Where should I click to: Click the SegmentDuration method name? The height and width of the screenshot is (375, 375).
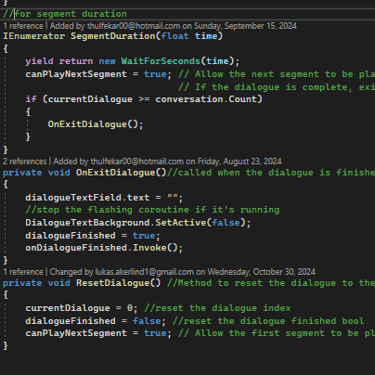click(113, 36)
